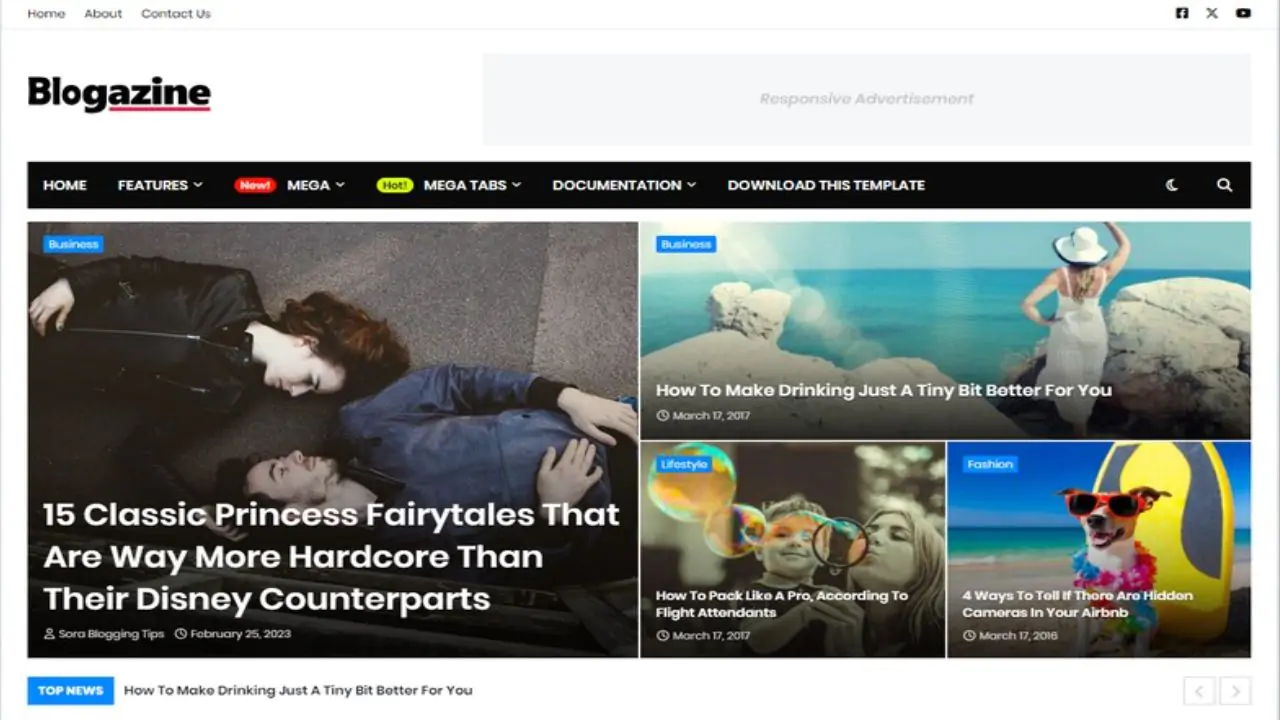The height and width of the screenshot is (720, 1280).
Task: Click the Business category badge
Action: tap(73, 244)
